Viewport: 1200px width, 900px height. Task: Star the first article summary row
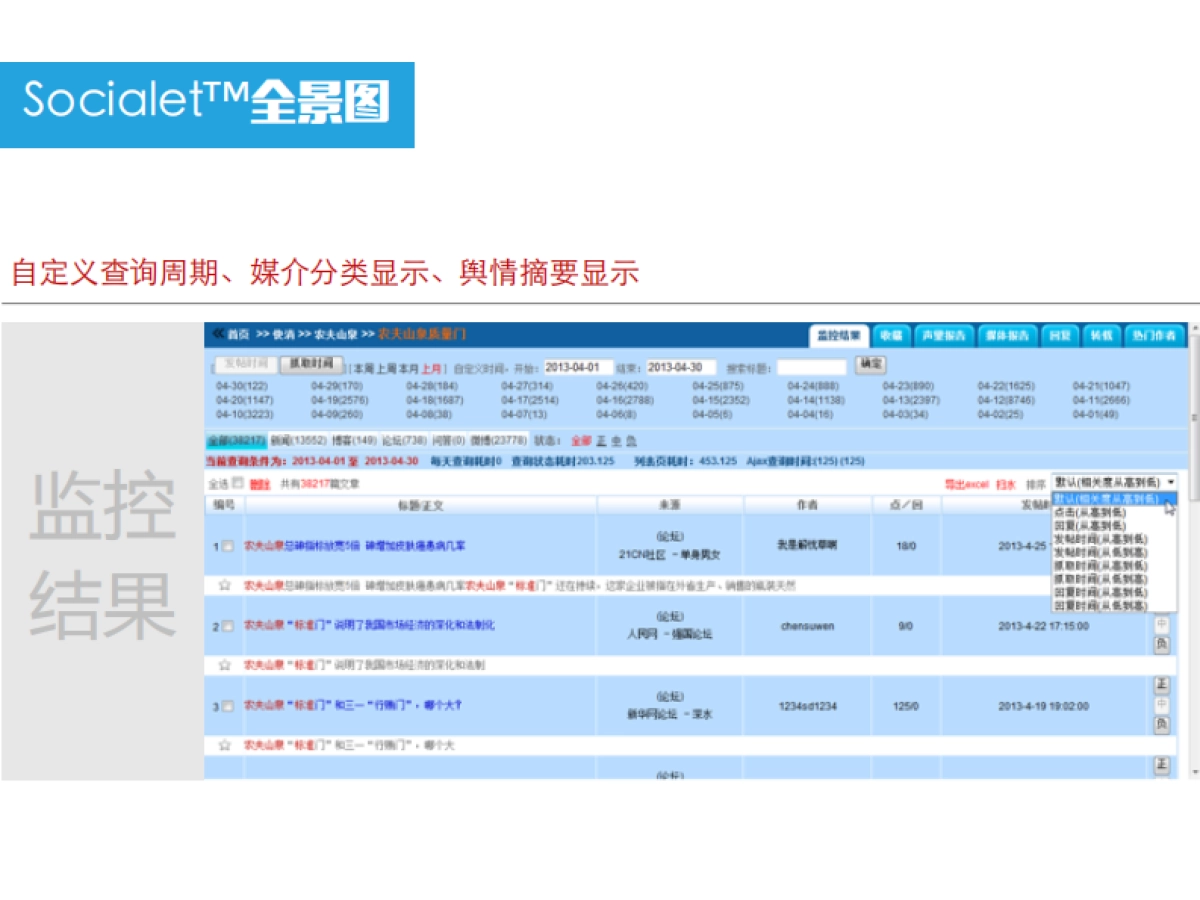point(225,585)
